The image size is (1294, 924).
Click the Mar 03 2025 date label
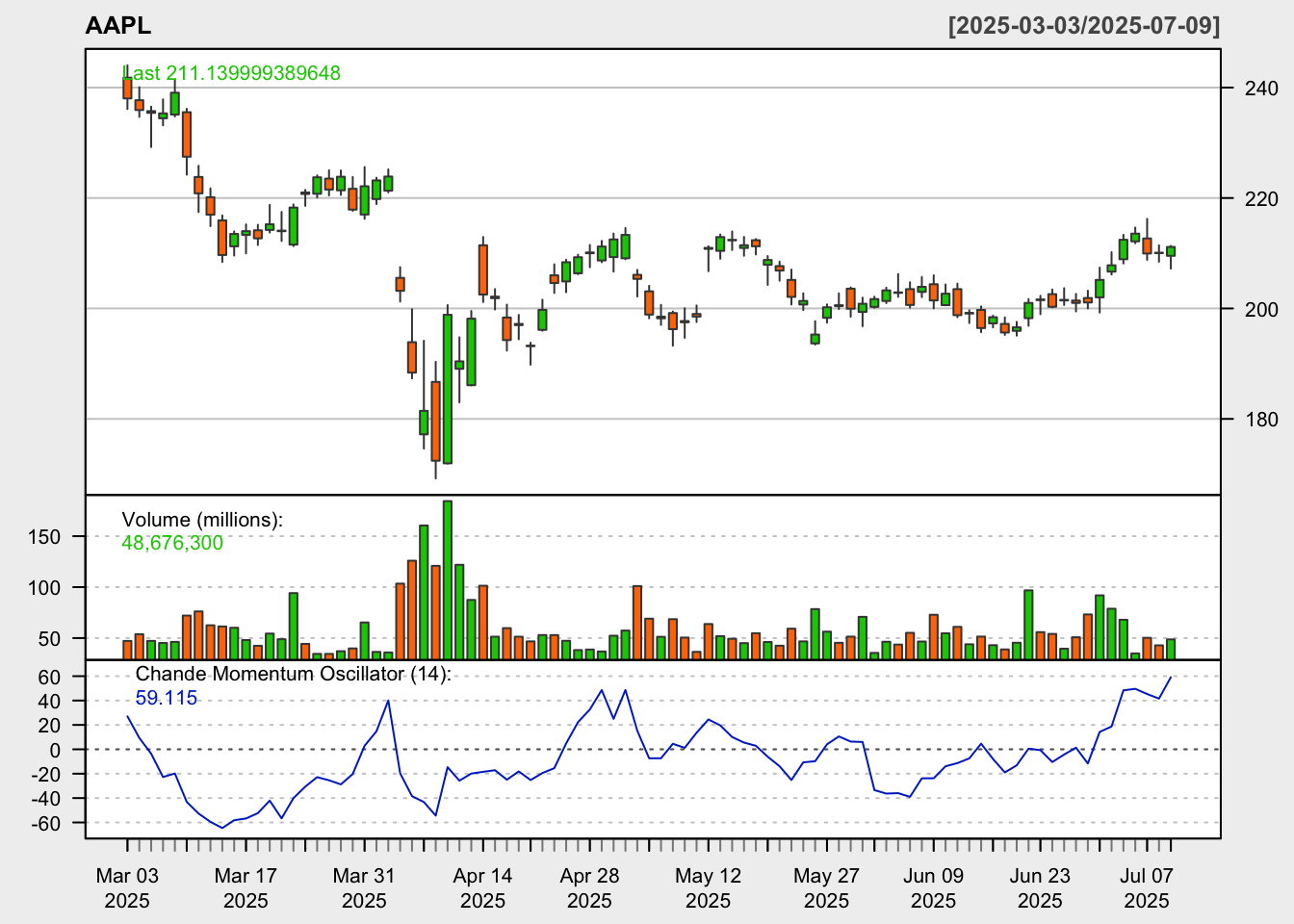click(127, 888)
